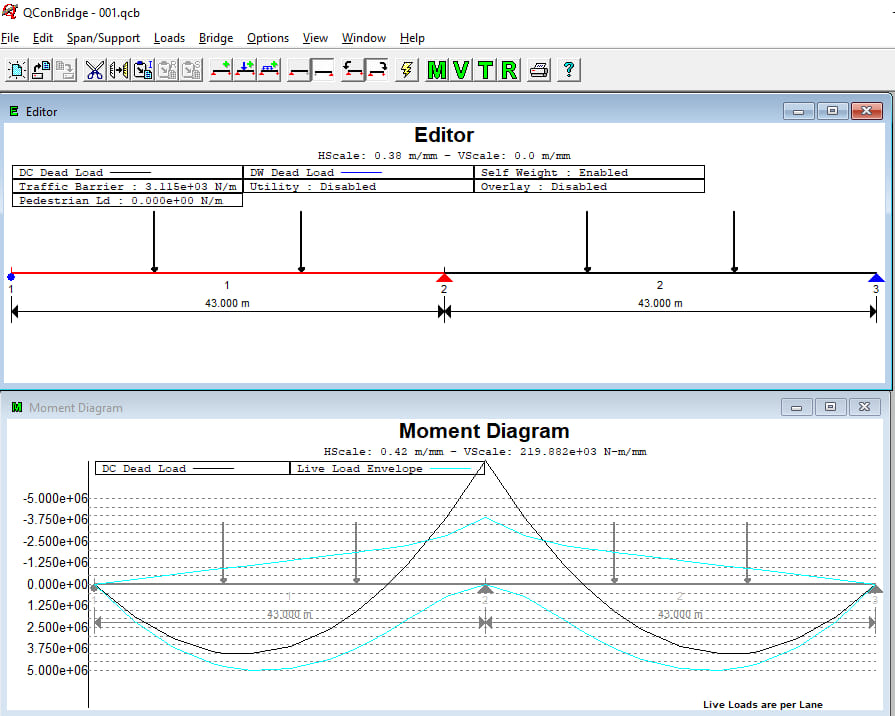Select the red support 2 triangle in Editor
The image size is (895, 716).
point(444,277)
